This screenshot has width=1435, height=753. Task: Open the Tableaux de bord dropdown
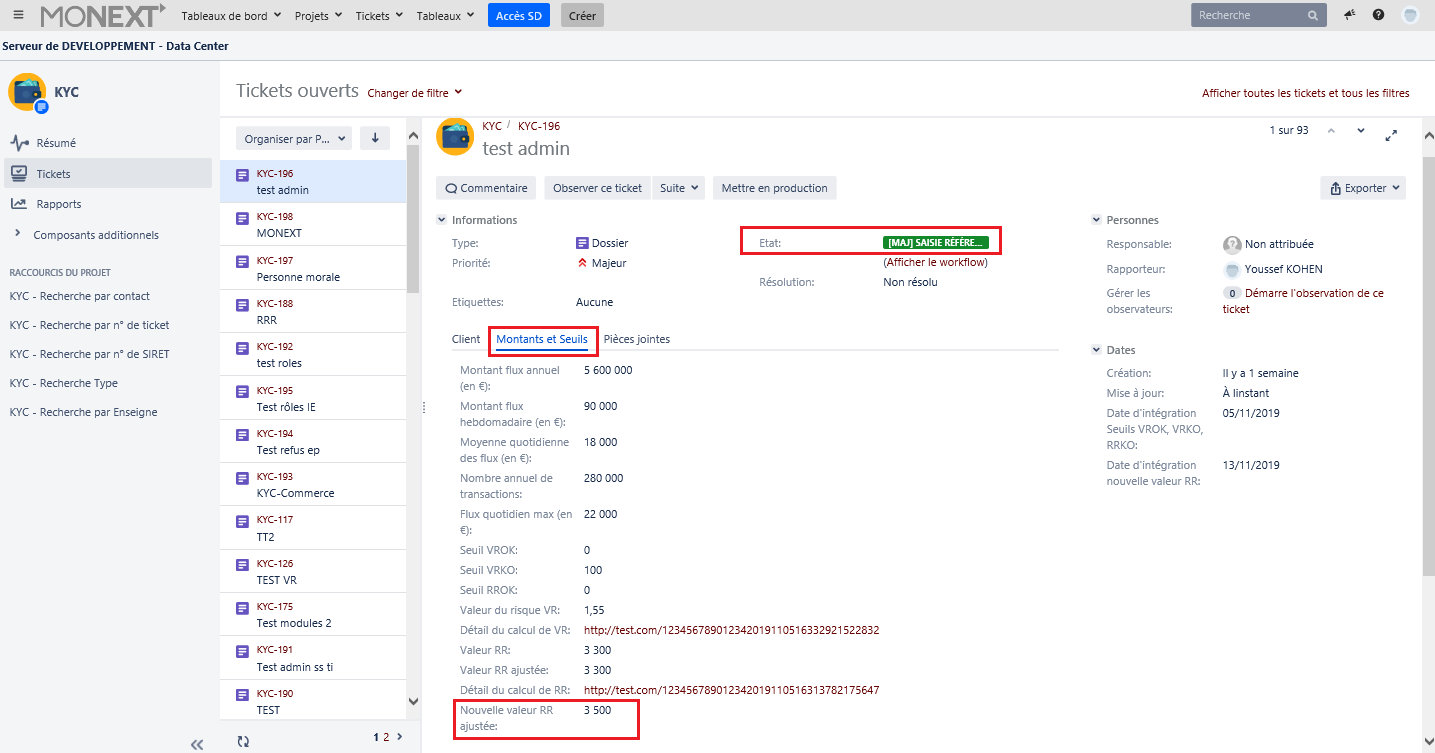231,15
